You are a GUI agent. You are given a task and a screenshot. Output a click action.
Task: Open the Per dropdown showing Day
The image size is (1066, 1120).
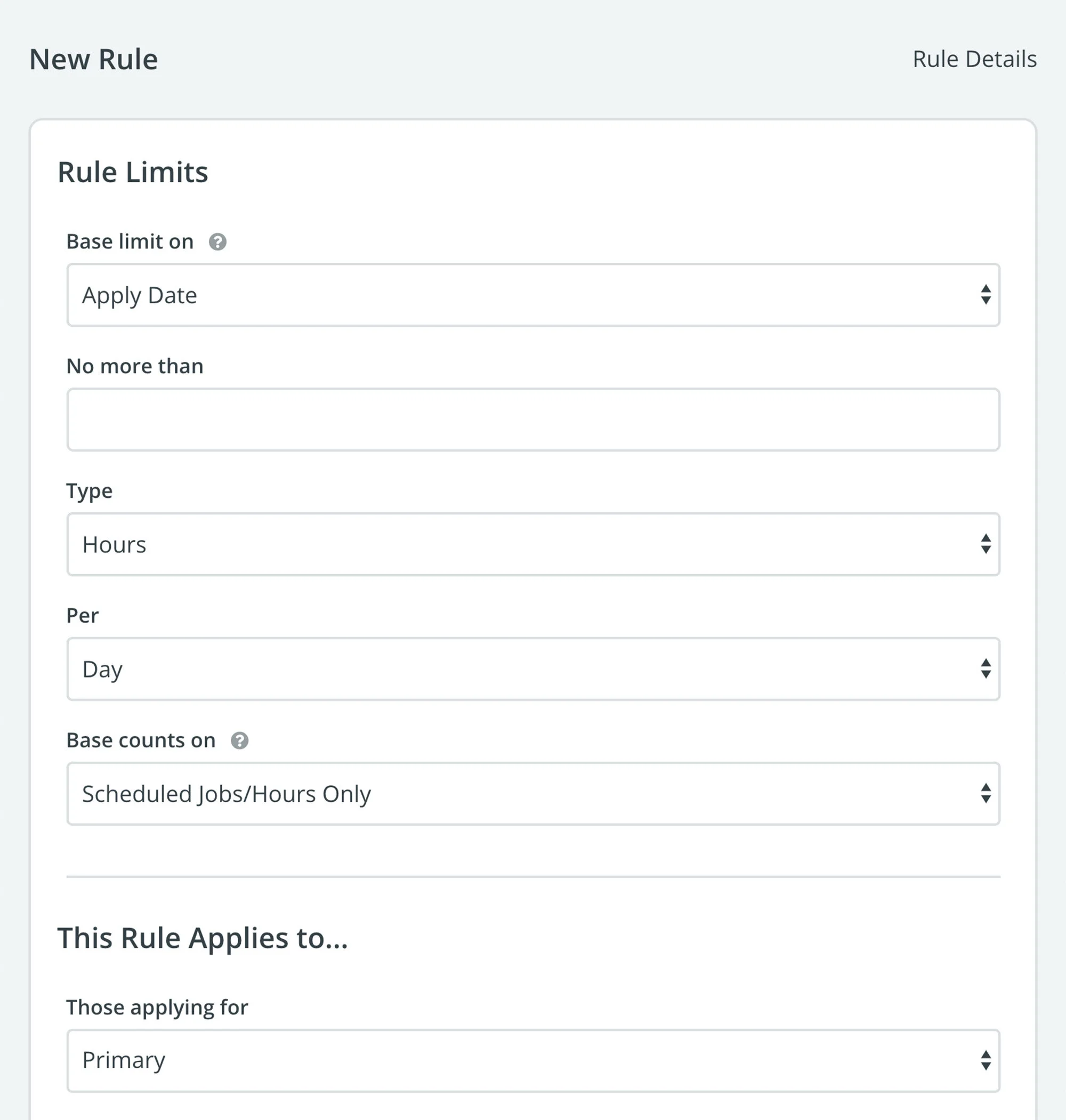click(533, 669)
